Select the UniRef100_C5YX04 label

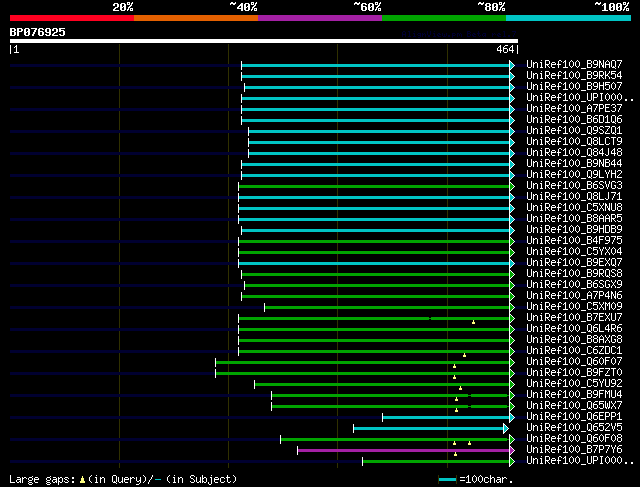(574, 252)
